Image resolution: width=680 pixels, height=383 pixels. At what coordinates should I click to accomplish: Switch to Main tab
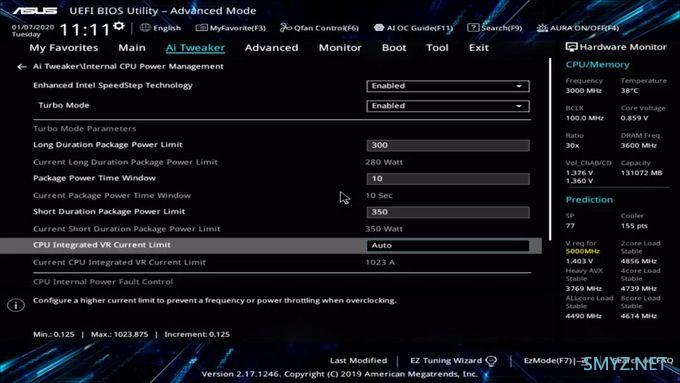point(132,48)
